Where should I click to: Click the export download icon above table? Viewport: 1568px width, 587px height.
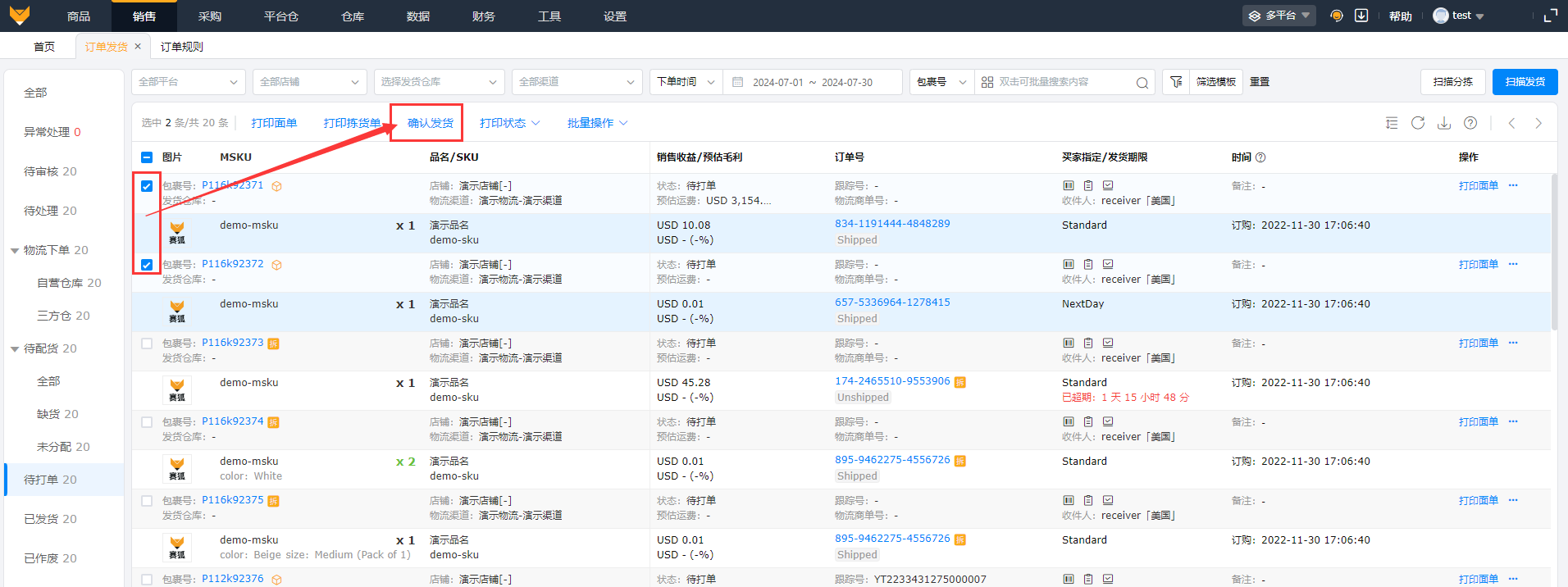coord(1444,123)
